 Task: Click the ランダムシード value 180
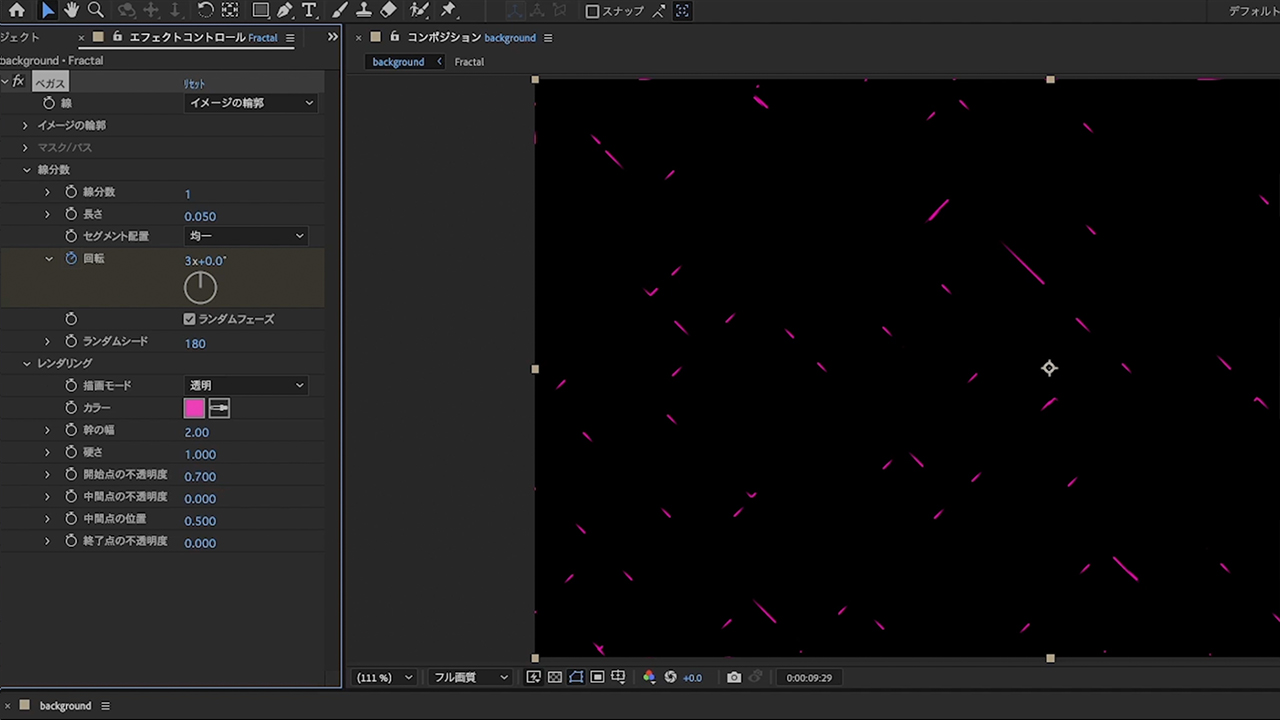195,344
